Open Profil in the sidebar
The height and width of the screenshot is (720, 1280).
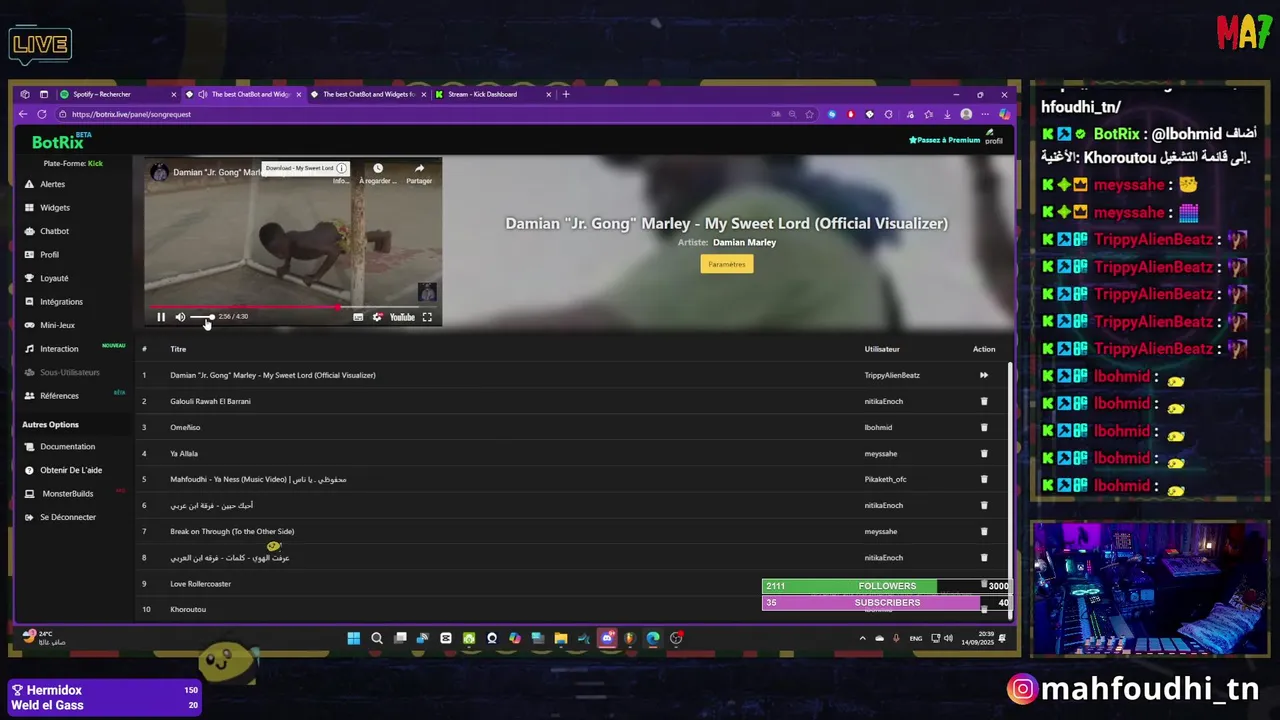(49, 255)
